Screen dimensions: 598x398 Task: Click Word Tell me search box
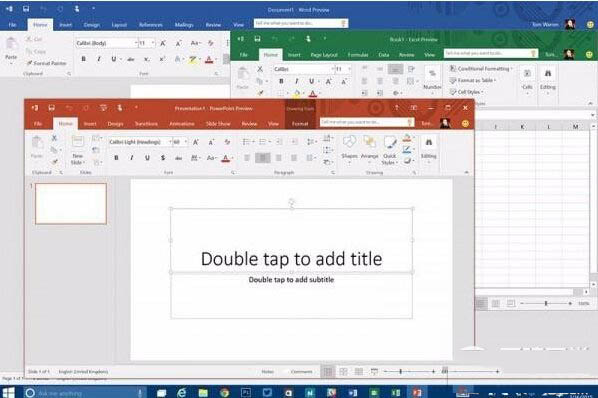coord(301,23)
